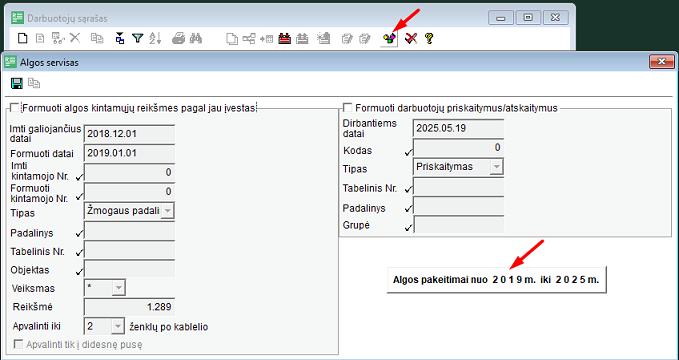Screen dimensions: 679x360
Task: Close the Algos servisas window
Action: point(662,62)
